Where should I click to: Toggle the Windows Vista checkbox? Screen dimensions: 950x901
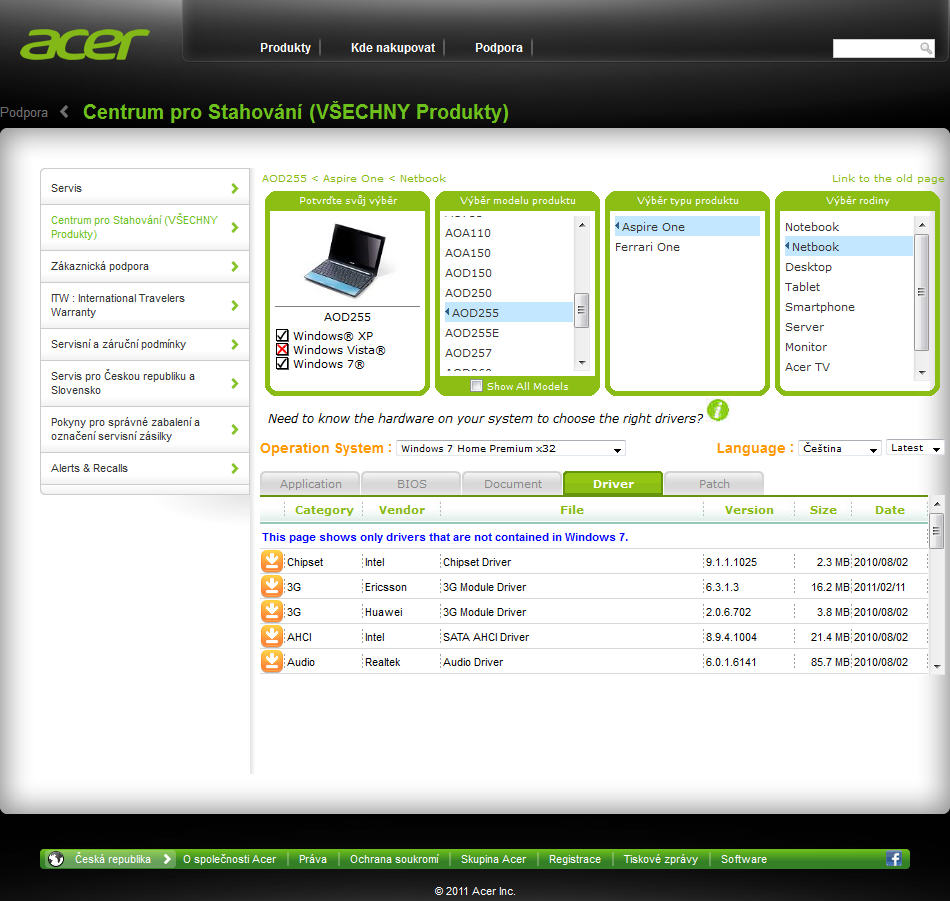[282, 350]
